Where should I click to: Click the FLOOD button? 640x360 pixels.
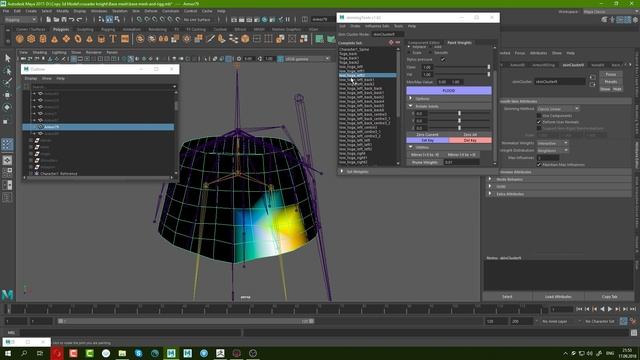click(x=449, y=91)
